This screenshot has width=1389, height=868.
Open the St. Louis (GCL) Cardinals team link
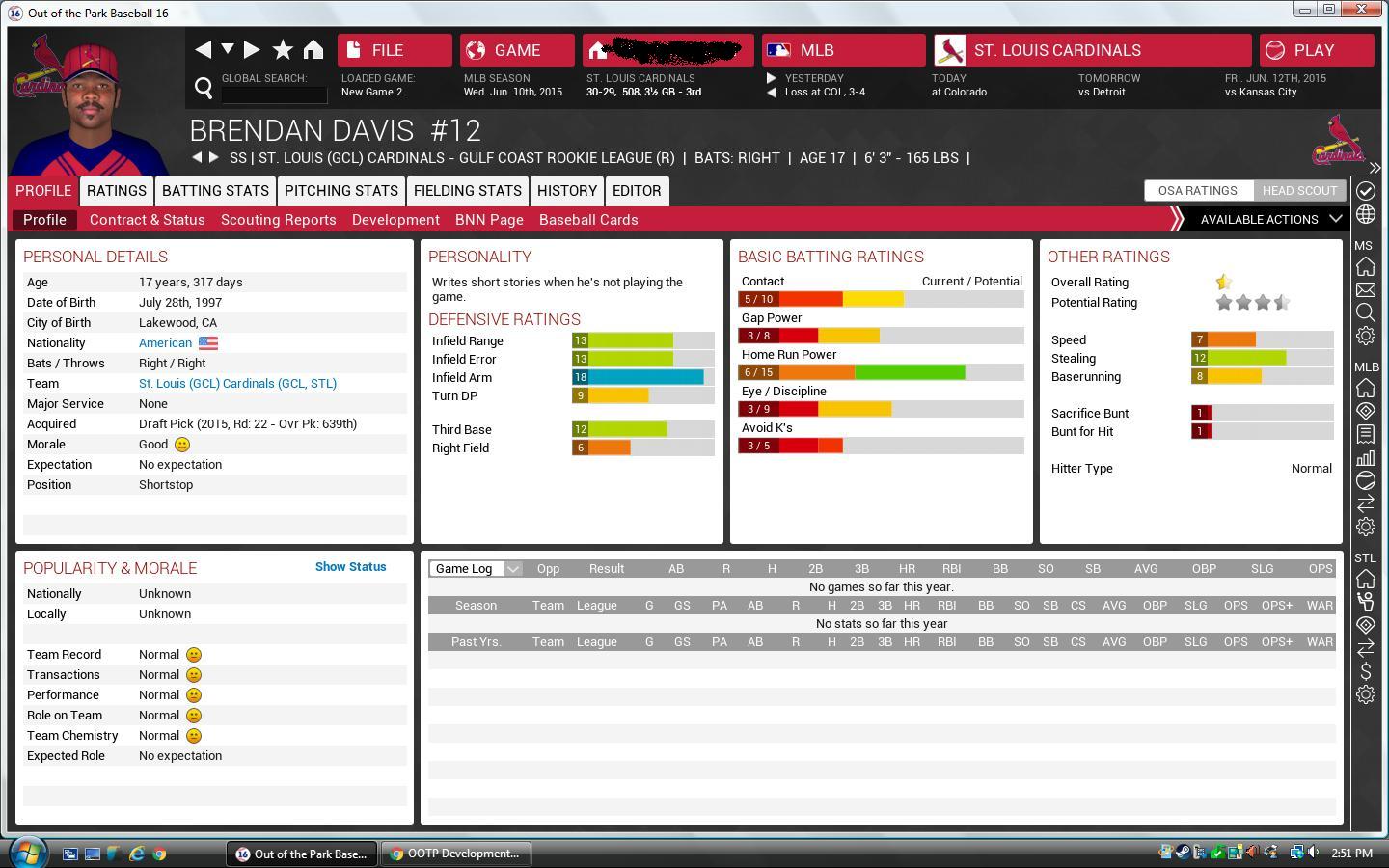click(237, 384)
